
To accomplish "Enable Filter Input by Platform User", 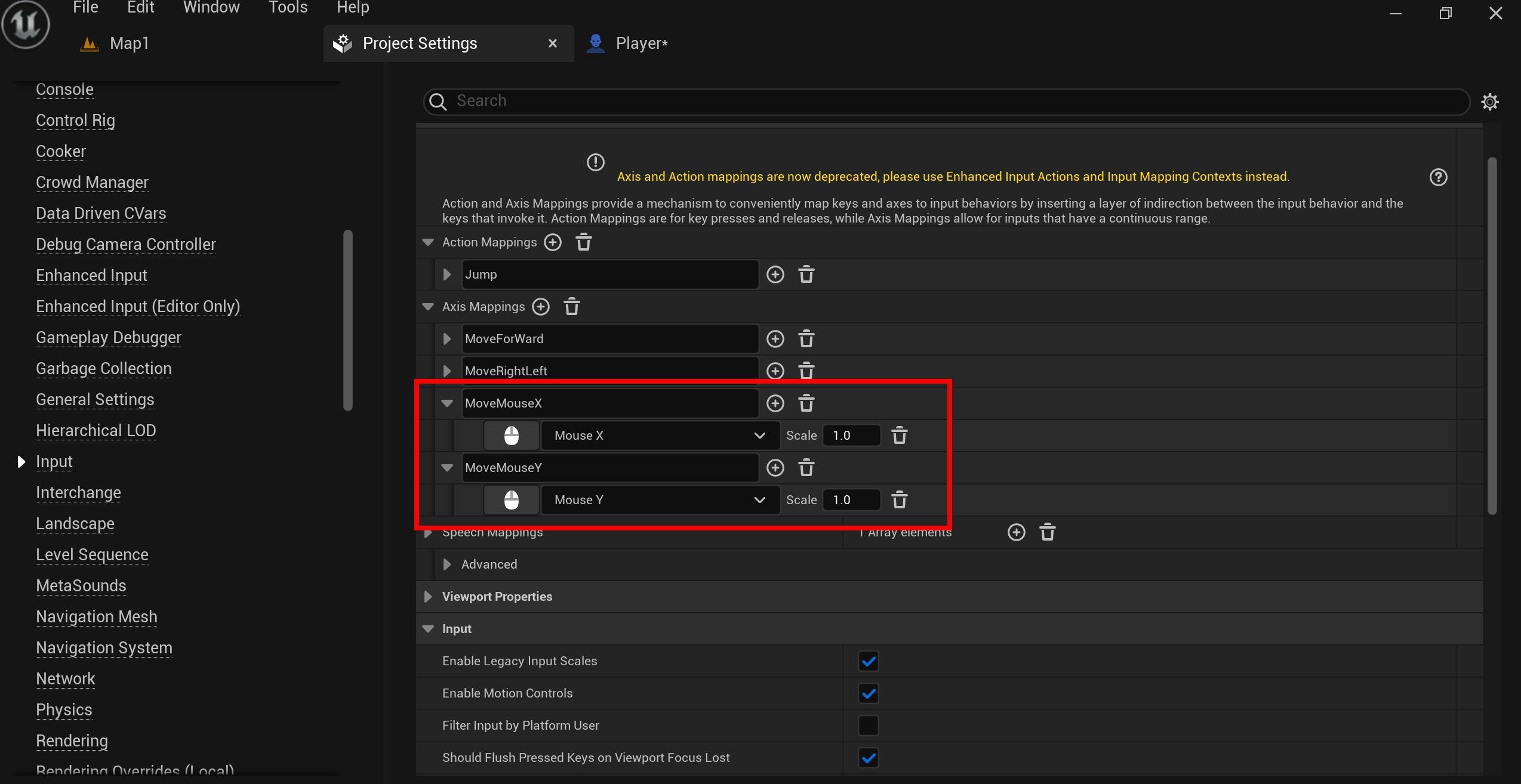I will [x=869, y=726].
